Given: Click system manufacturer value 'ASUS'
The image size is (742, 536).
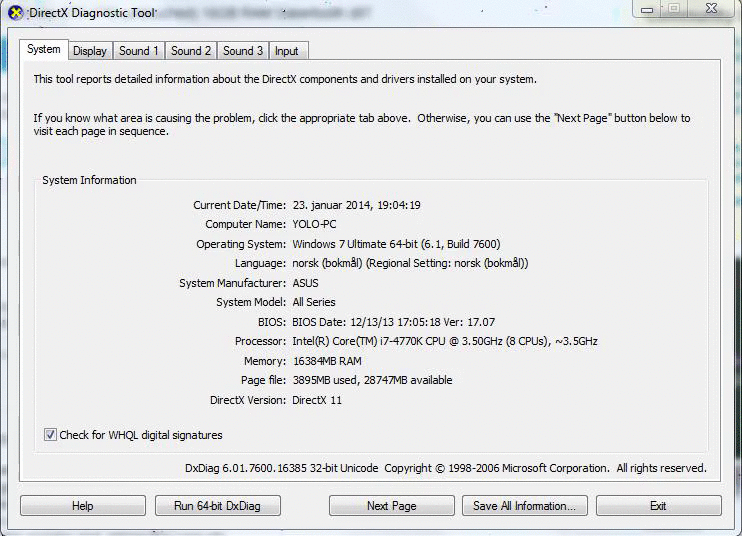Looking at the screenshot, I should [305, 283].
